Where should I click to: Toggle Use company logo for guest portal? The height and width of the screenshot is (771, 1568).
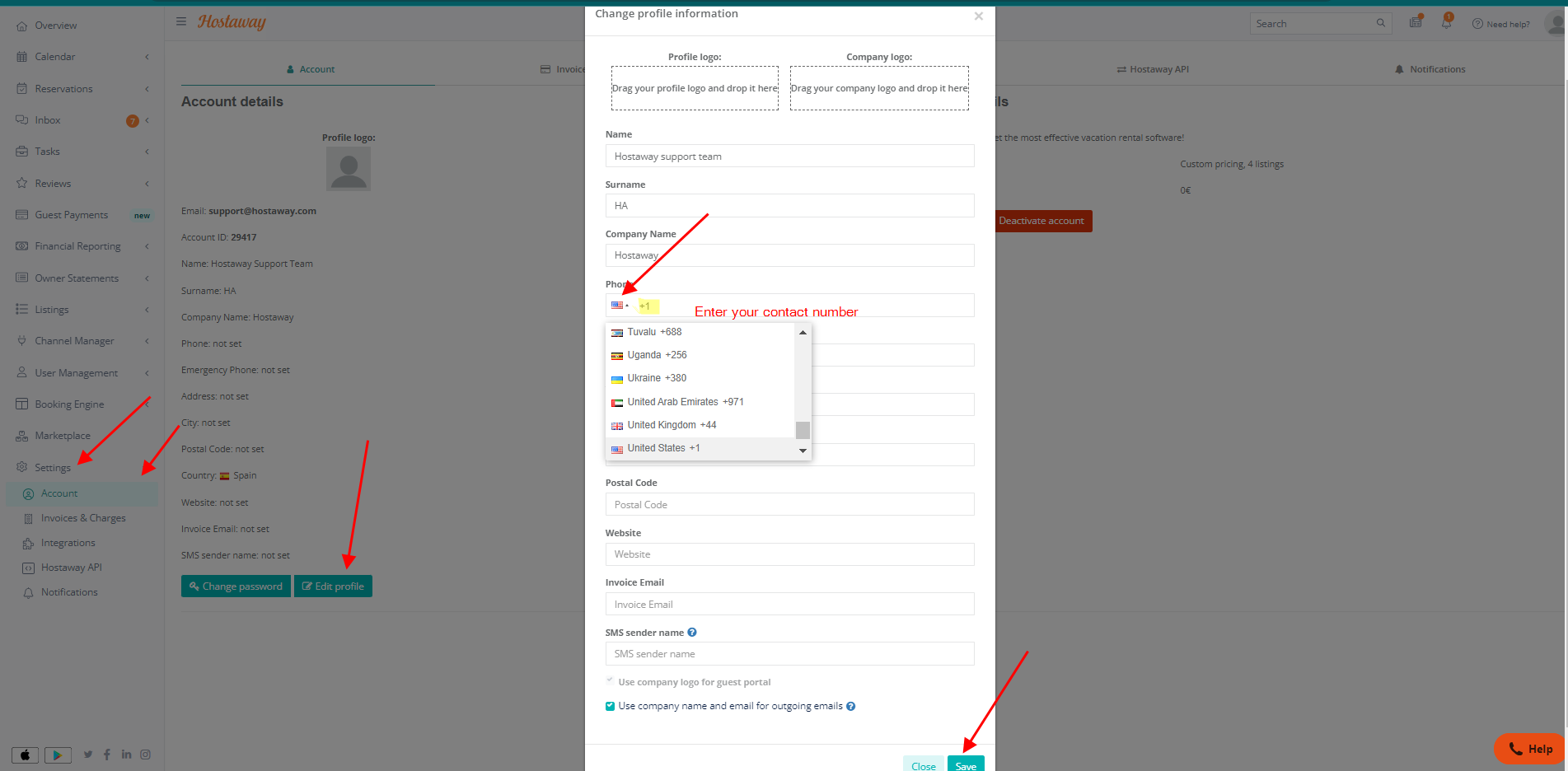pos(610,681)
